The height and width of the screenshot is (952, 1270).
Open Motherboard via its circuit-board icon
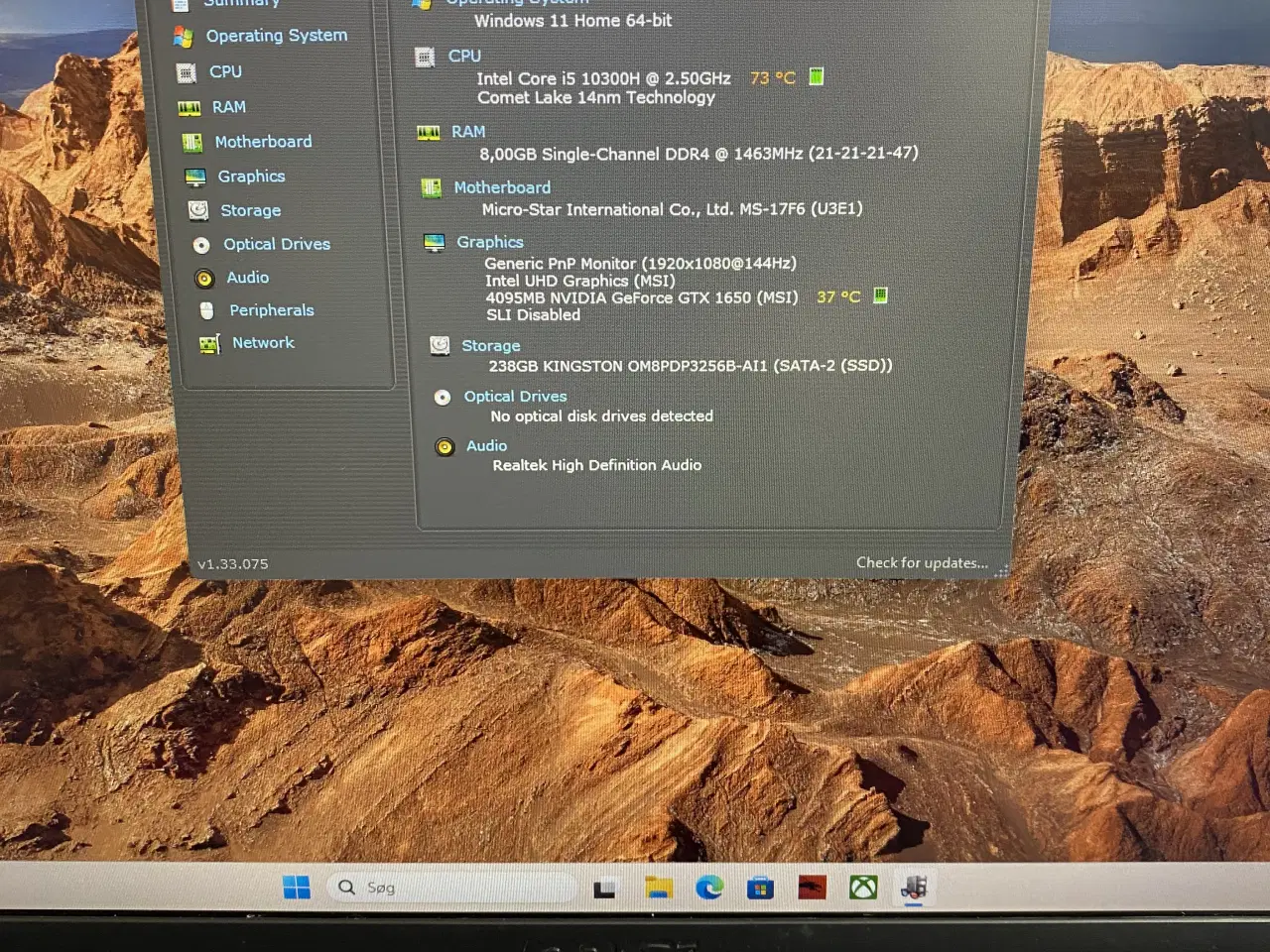pos(192,141)
